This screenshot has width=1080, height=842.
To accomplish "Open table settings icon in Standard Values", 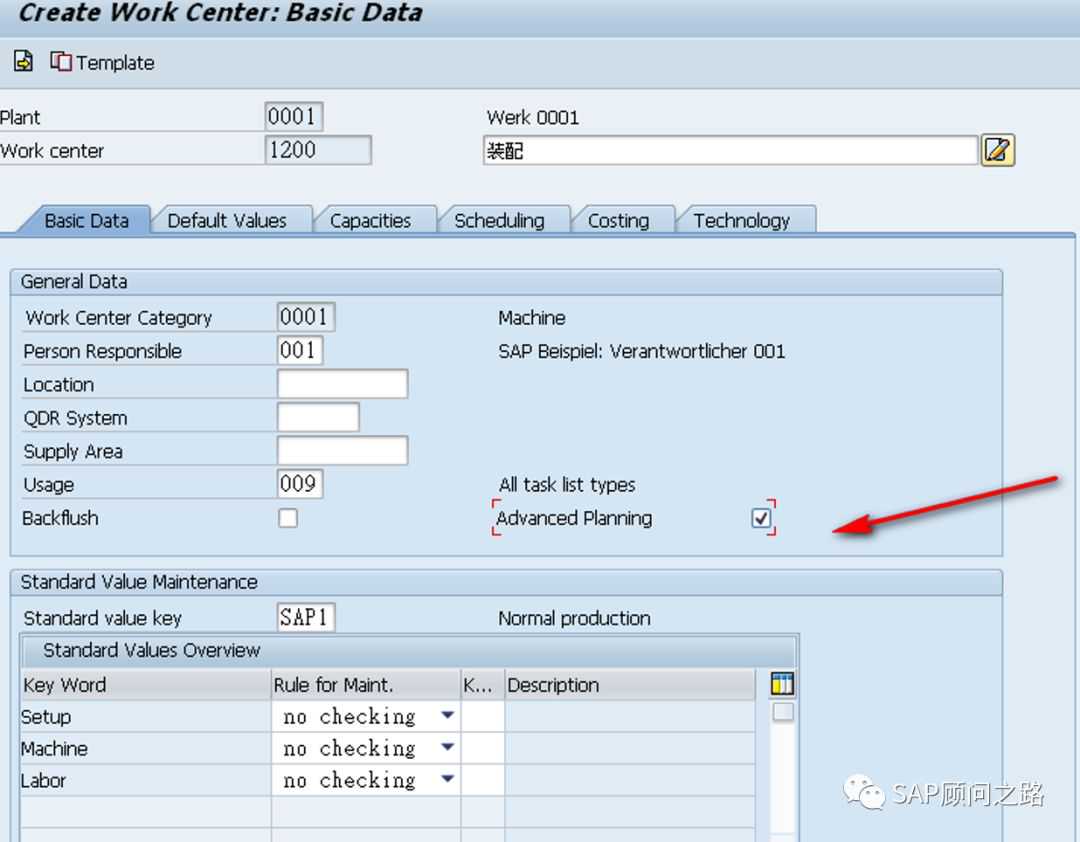I will point(782,684).
